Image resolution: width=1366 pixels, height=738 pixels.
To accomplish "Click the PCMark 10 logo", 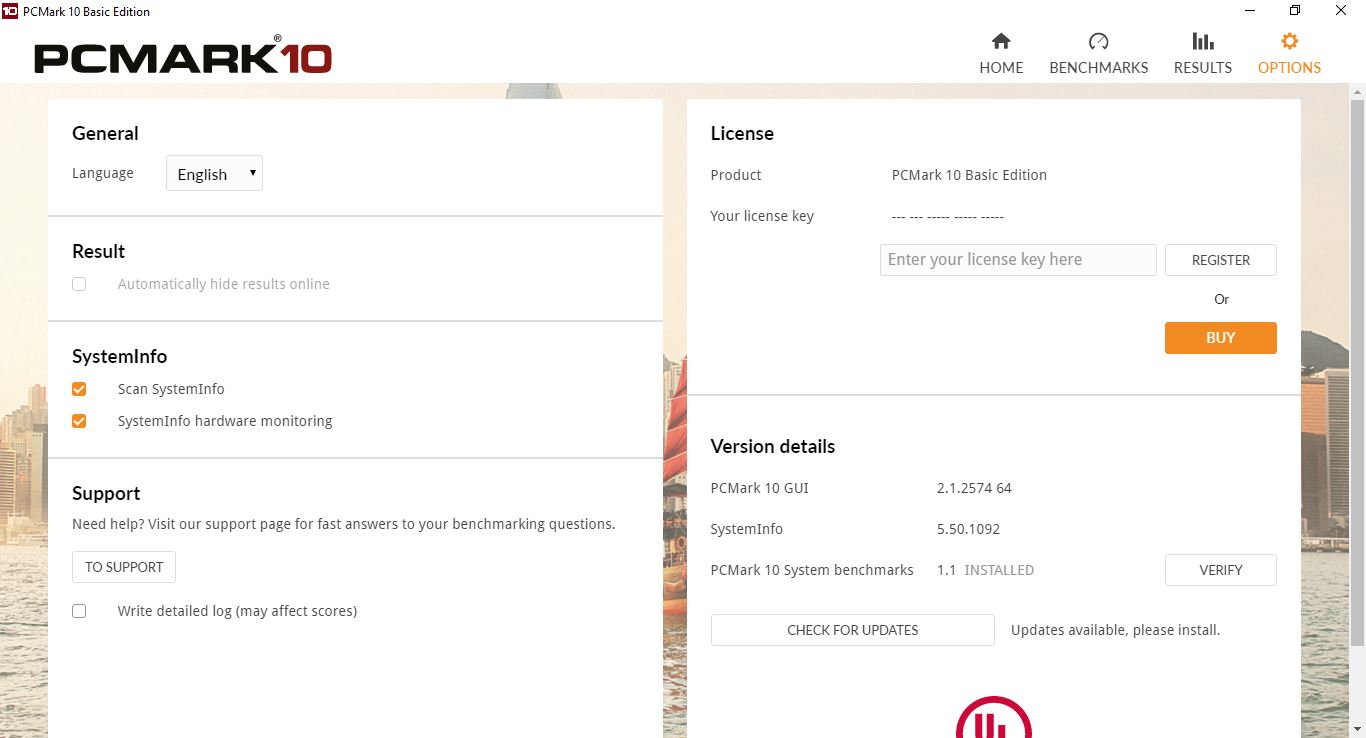I will pos(183,56).
